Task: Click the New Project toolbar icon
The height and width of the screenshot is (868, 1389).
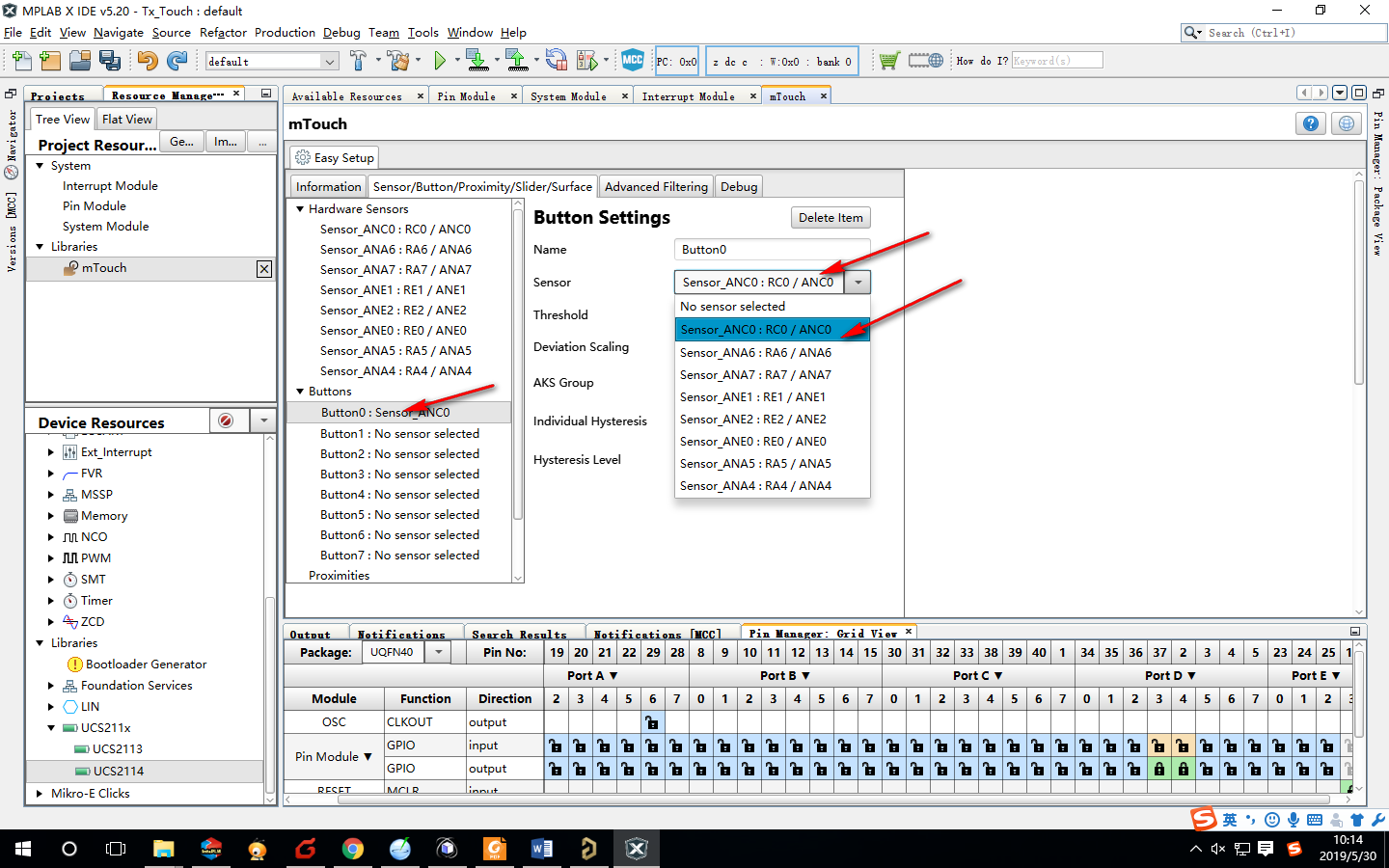Action: click(50, 61)
